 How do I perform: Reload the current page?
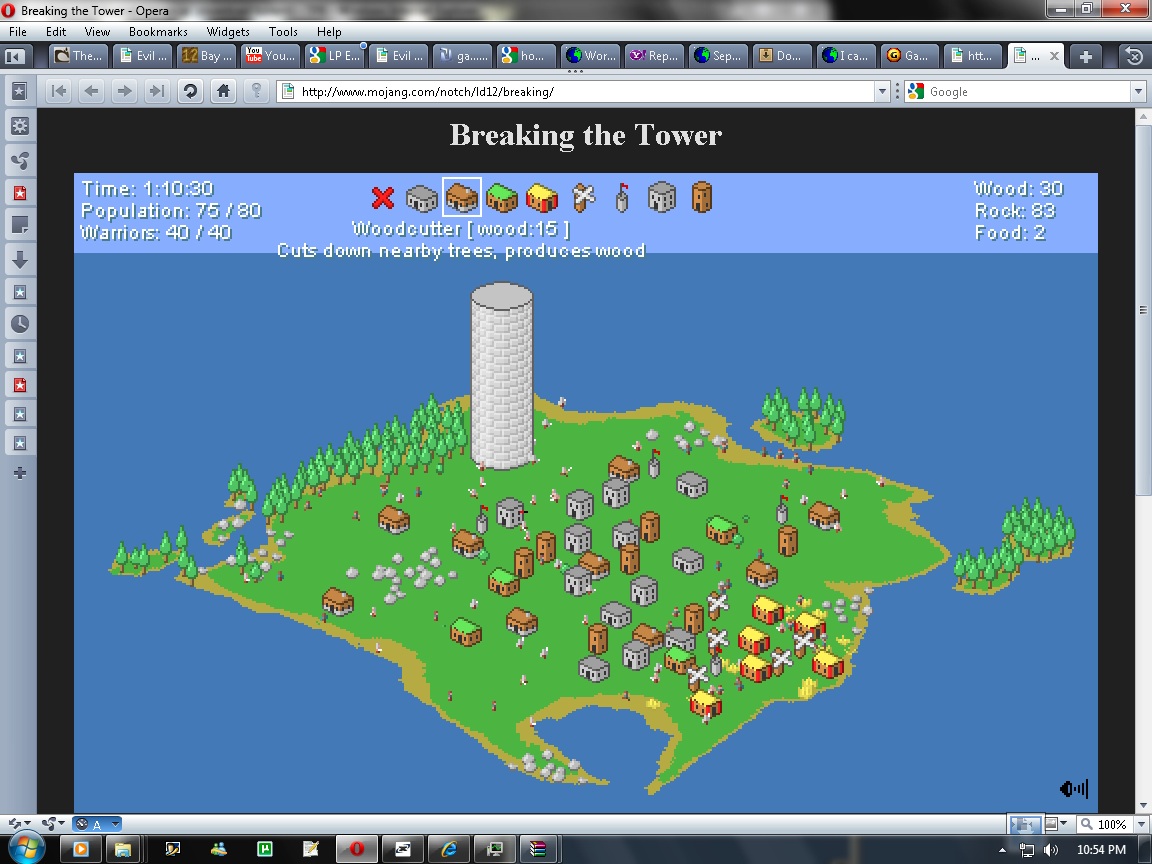pyautogui.click(x=189, y=92)
